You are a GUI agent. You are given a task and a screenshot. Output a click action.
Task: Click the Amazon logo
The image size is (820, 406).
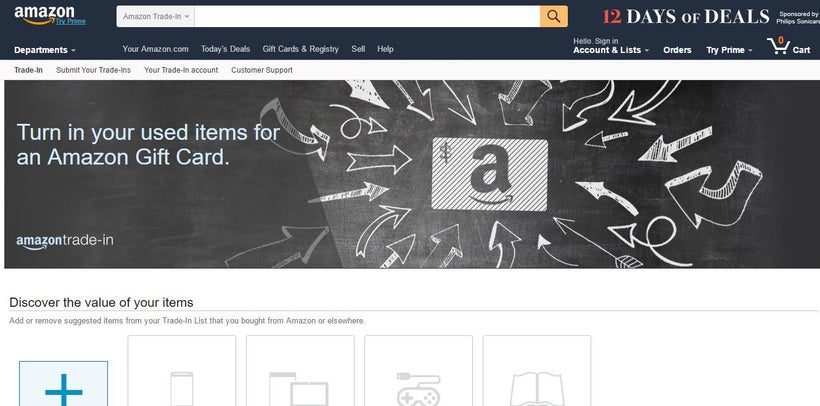click(44, 16)
